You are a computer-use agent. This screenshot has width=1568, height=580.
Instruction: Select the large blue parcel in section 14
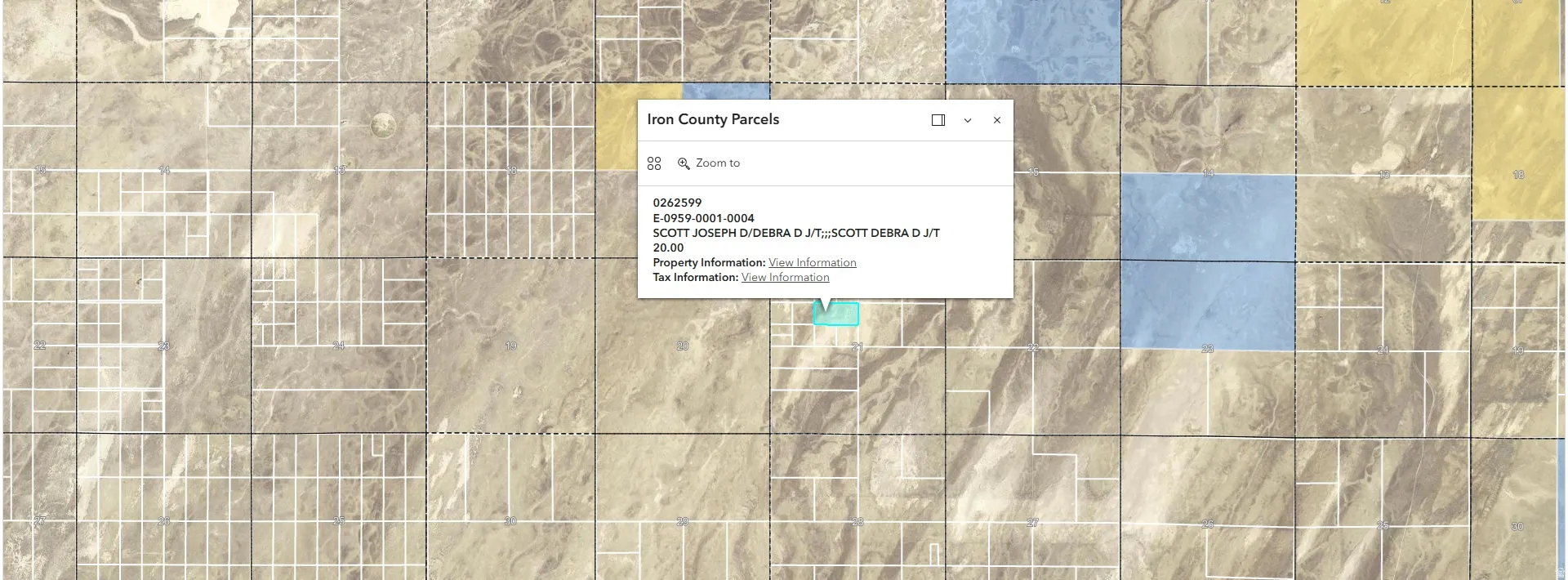pyautogui.click(x=1208, y=217)
